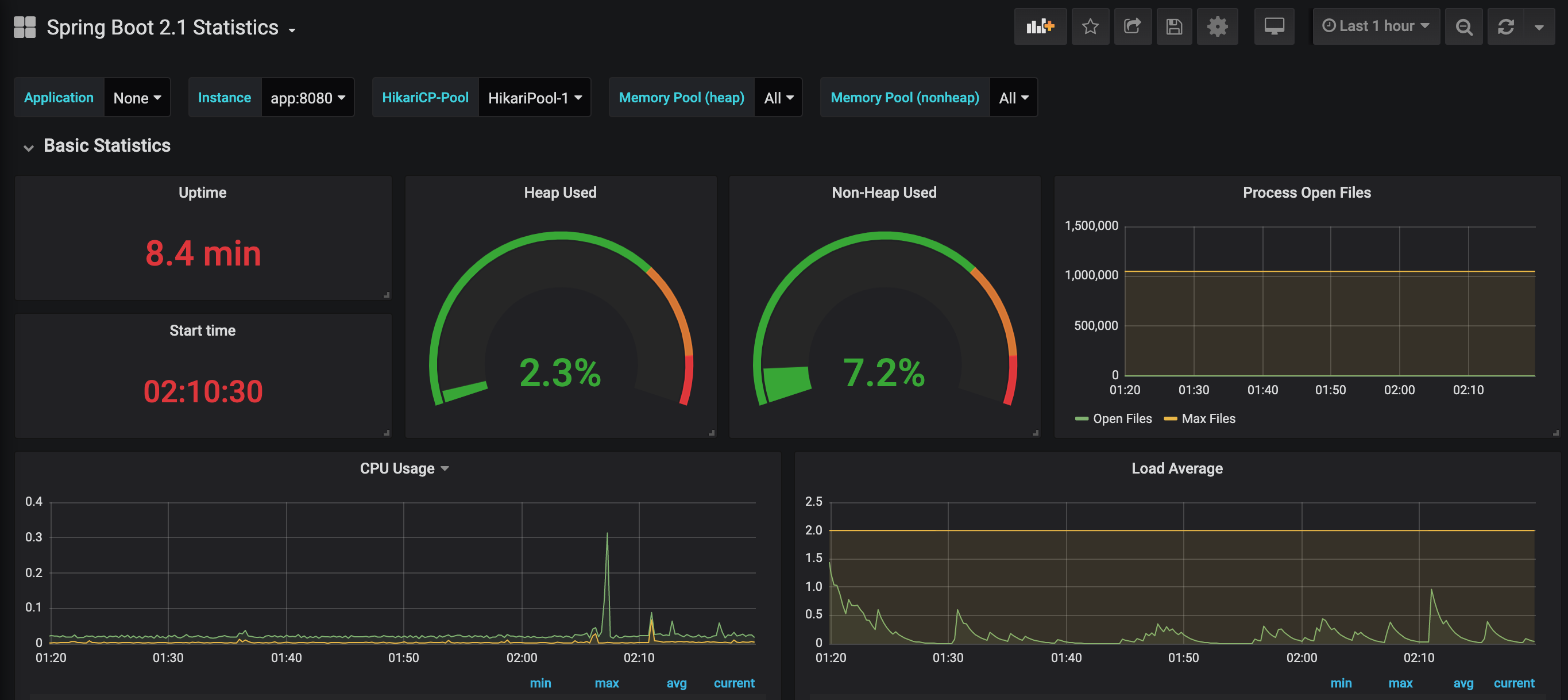Screen dimensions: 1568x700
Task: Click the Start time panel resize handle
Action: [x=386, y=433]
